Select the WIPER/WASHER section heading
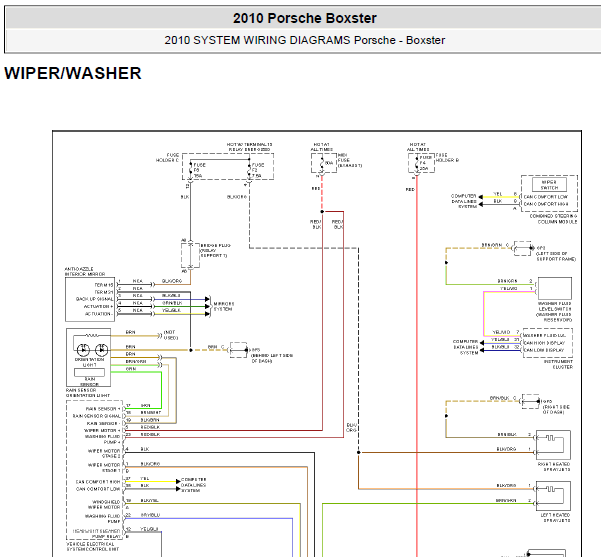Viewport: 601px width, 557px height. (x=73, y=73)
